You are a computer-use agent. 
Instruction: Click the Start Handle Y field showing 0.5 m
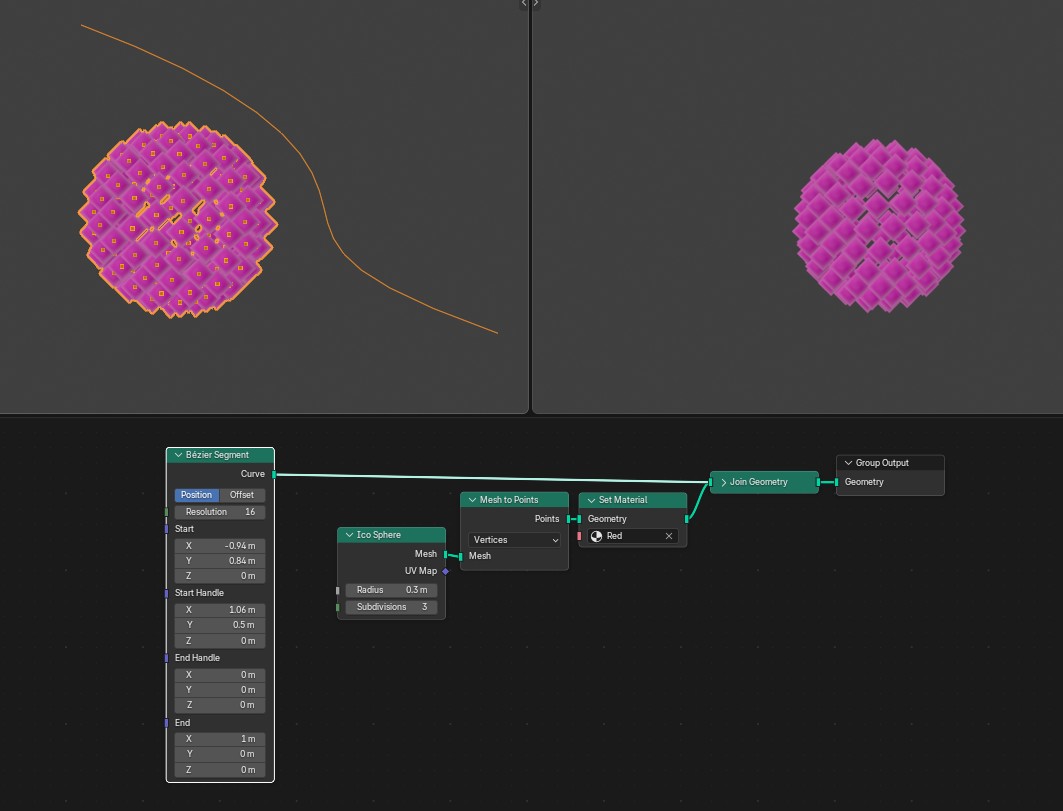220,625
